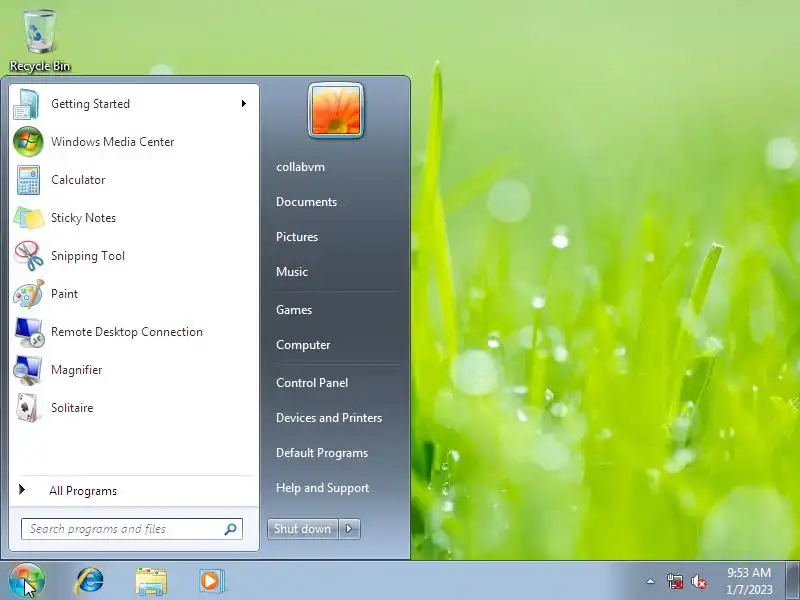Select the Snipping Tool text label
Screen dimensions: 800x600
coord(88,256)
